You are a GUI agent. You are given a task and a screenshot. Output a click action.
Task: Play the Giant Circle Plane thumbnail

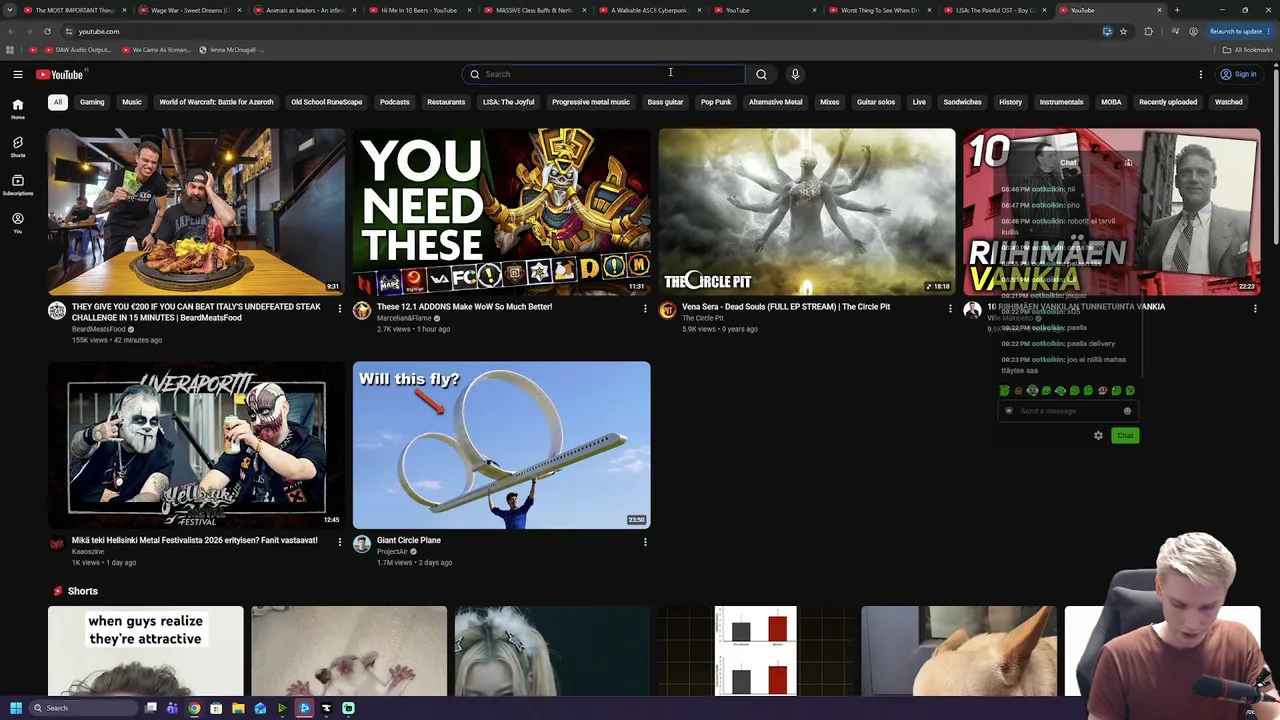point(502,445)
